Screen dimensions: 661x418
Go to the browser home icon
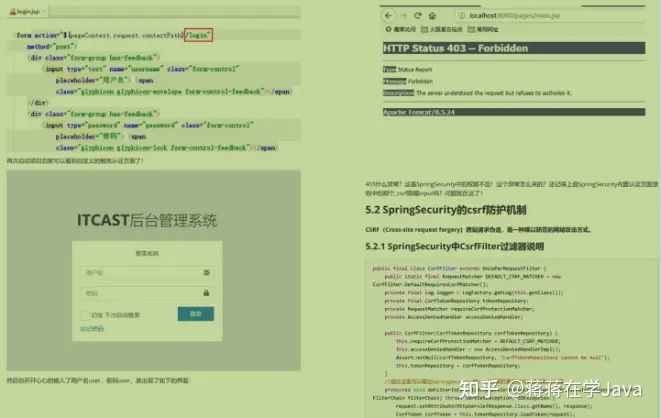432,16
